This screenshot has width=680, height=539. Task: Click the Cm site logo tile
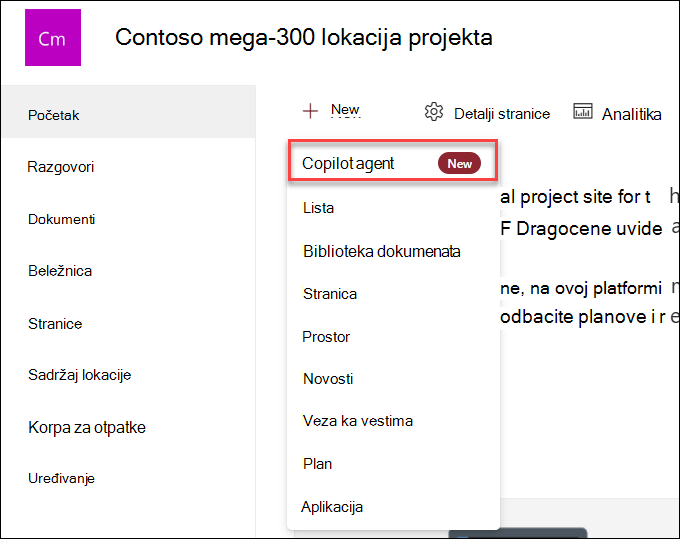(53, 38)
